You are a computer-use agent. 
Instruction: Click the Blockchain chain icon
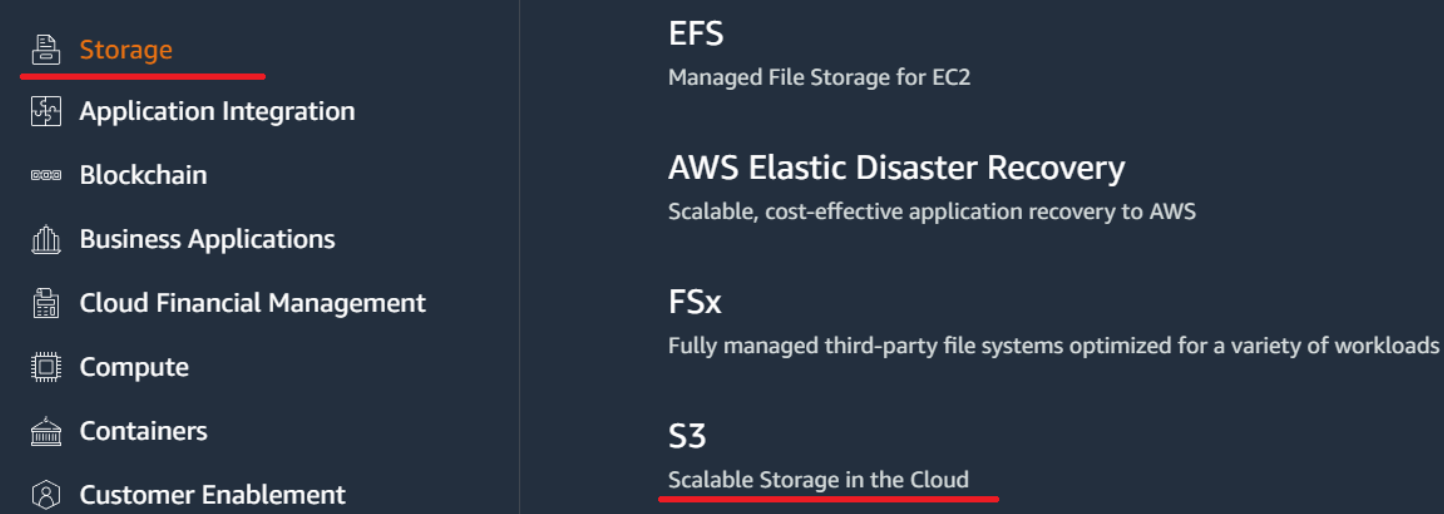click(x=46, y=175)
